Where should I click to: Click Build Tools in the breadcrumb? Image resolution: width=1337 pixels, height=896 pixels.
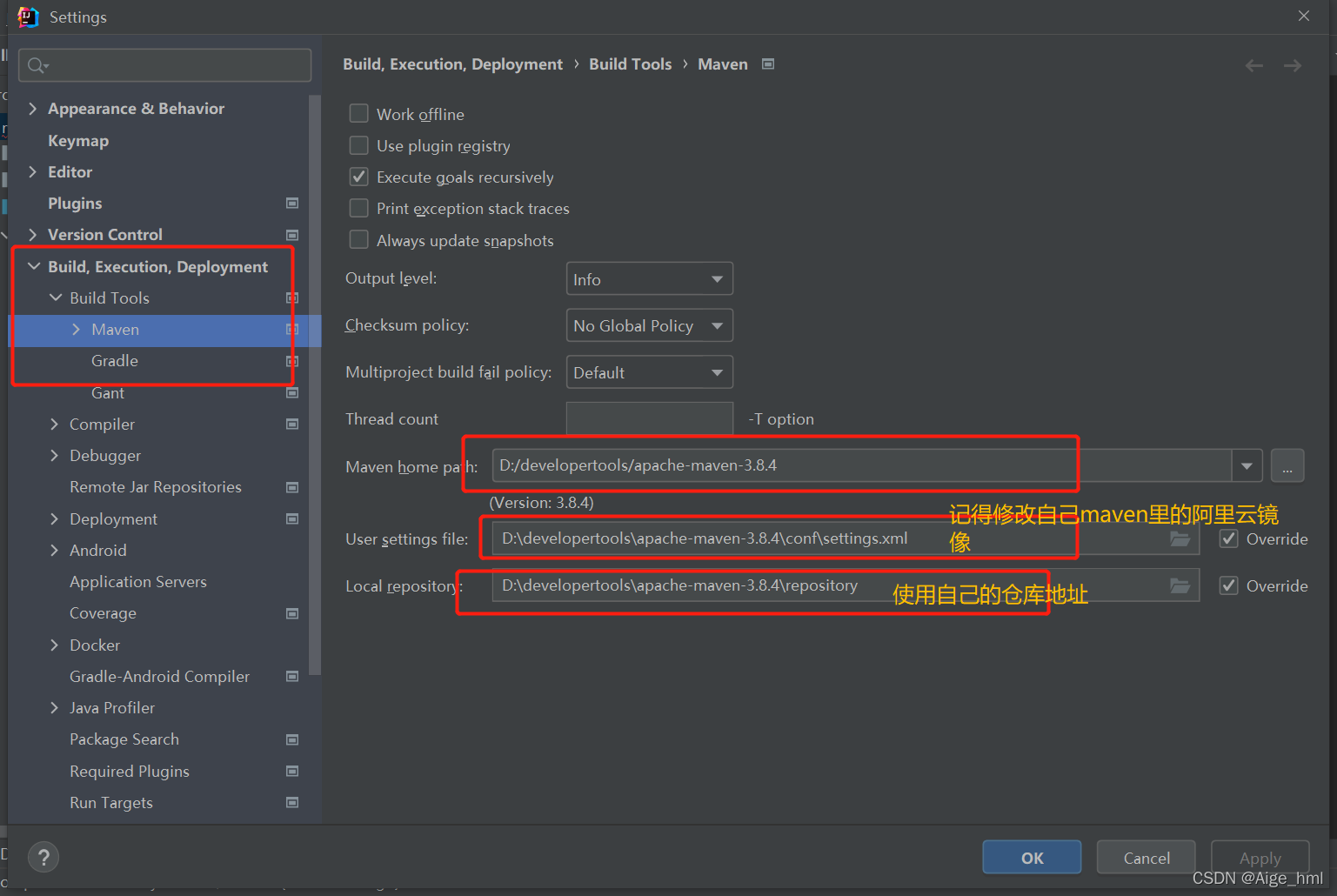(x=631, y=64)
